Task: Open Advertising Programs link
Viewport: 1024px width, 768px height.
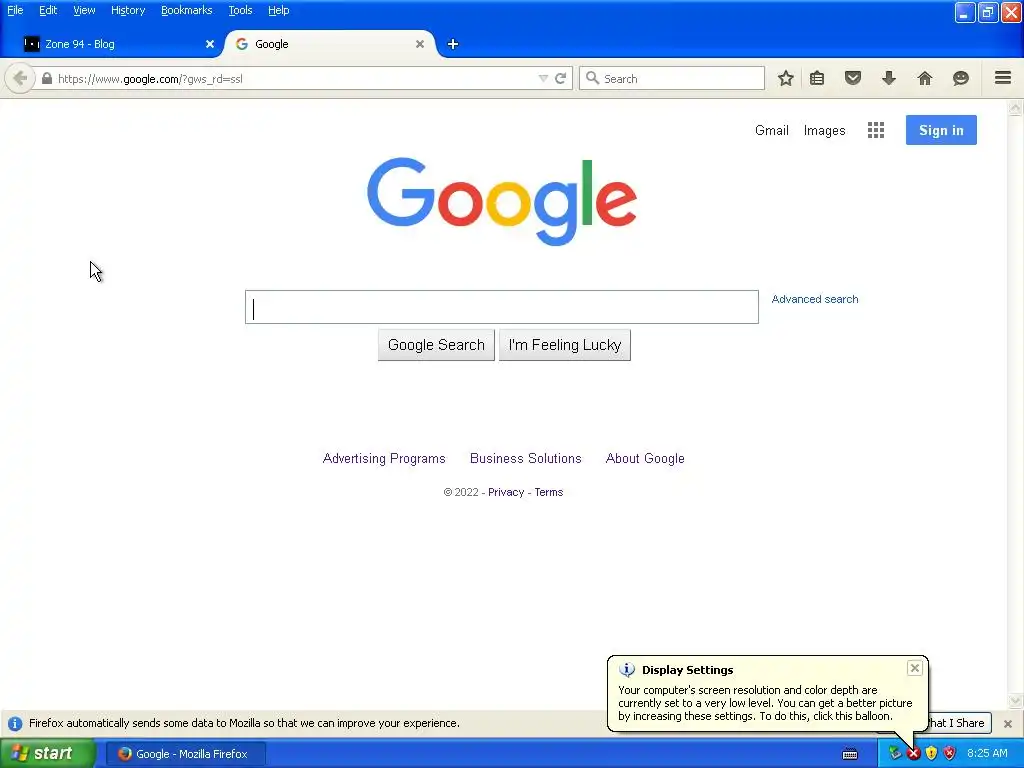Action: coord(384,458)
